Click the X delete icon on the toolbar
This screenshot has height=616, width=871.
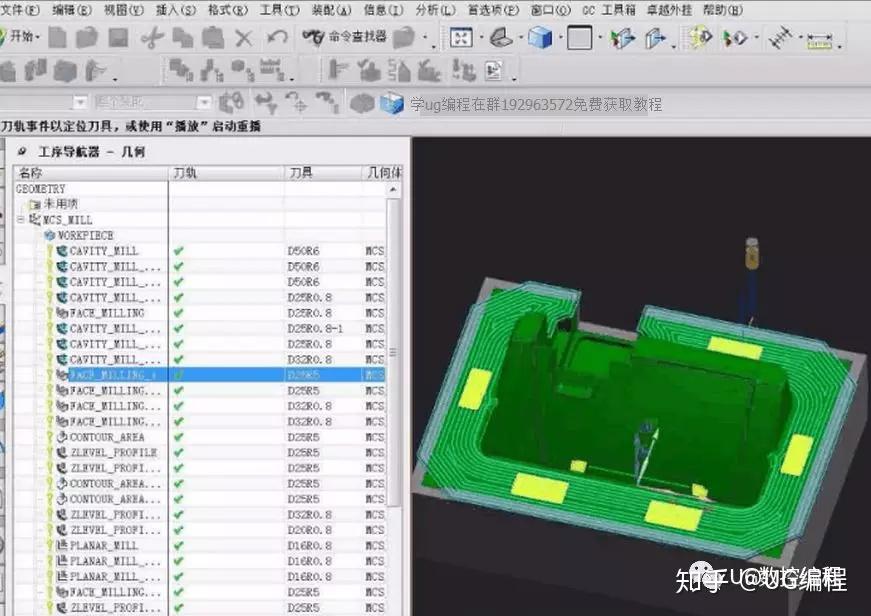pos(247,37)
